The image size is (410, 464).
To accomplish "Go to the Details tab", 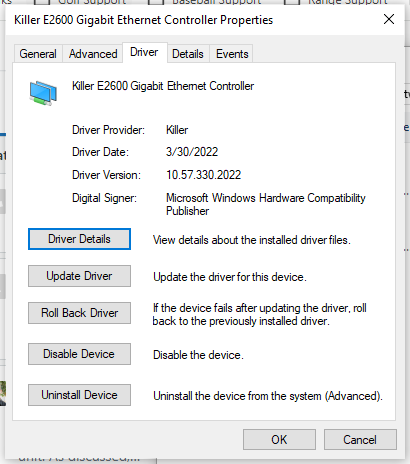I will click(188, 54).
